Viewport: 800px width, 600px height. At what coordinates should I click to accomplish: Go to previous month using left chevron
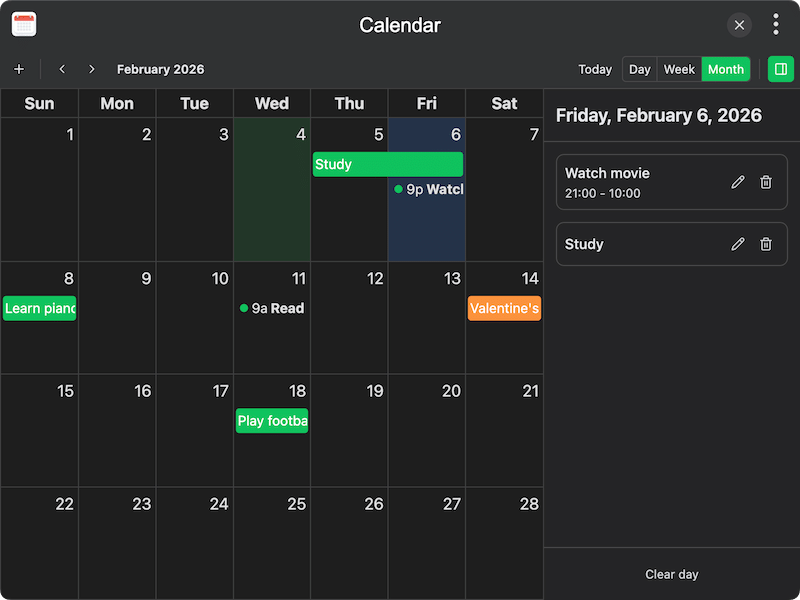click(x=62, y=69)
